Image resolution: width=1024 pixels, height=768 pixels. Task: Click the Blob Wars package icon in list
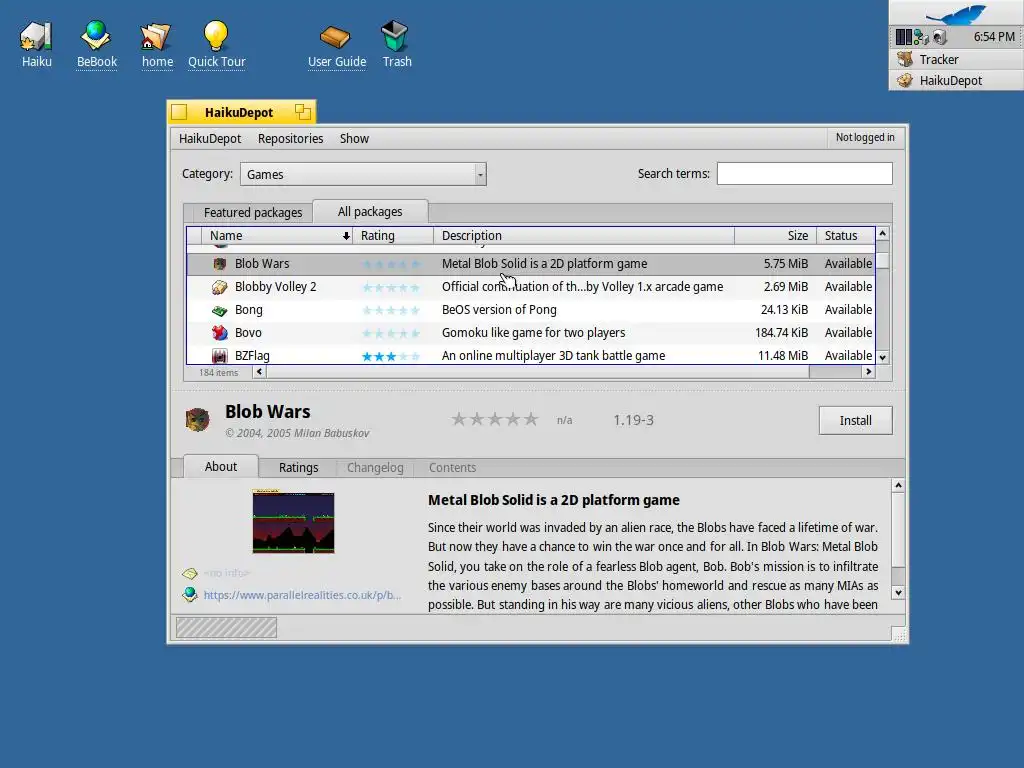click(219, 264)
